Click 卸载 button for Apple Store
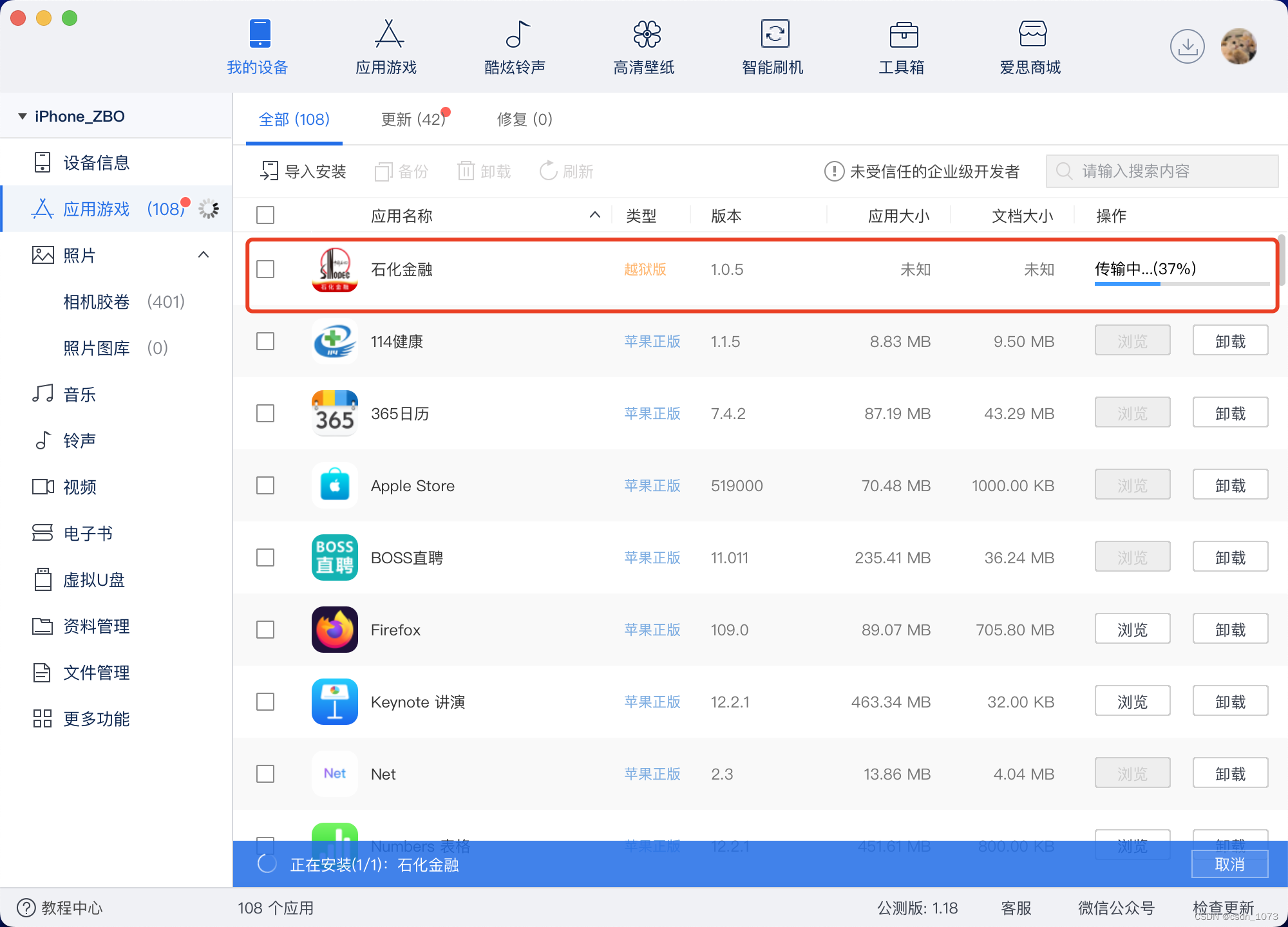 [x=1230, y=485]
